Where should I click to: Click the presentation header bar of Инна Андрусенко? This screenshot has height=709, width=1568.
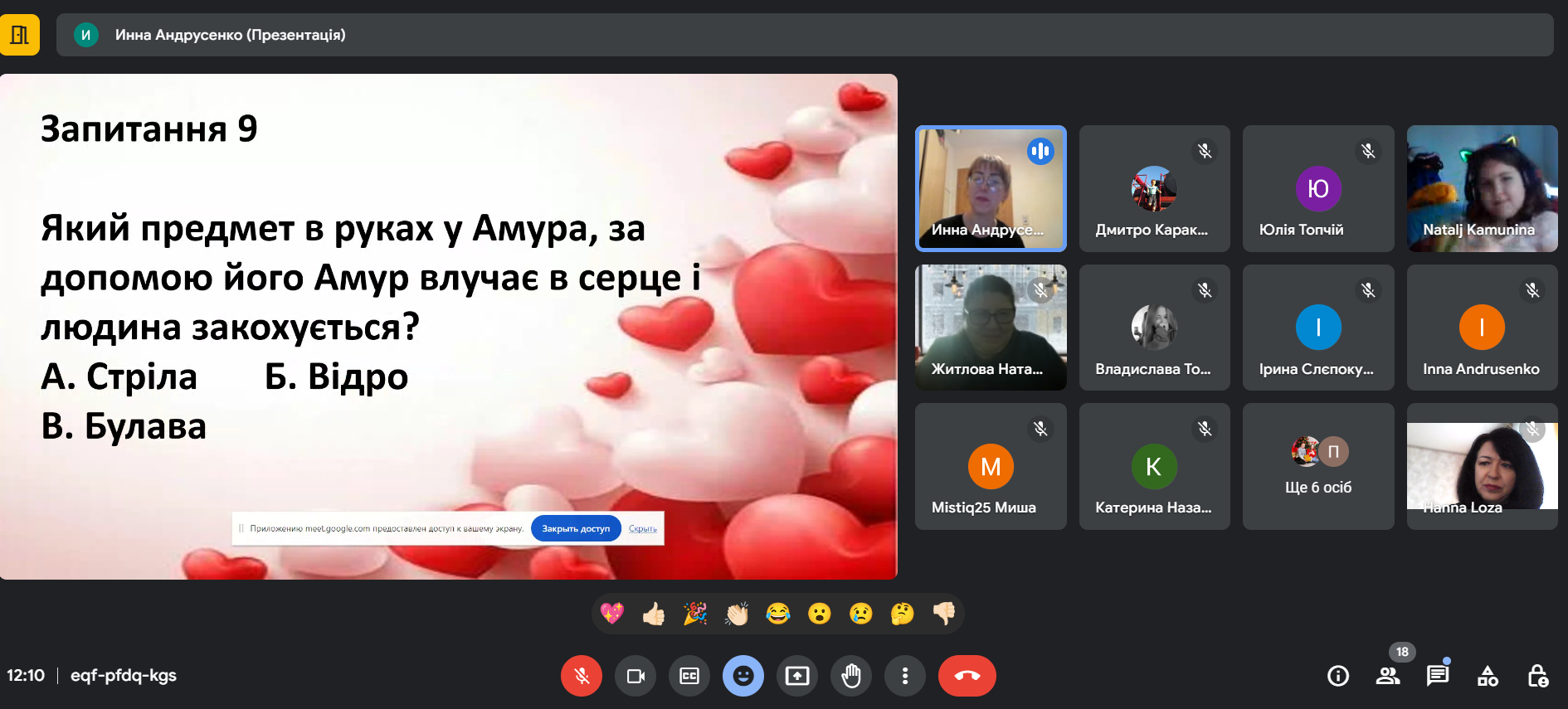(x=805, y=35)
